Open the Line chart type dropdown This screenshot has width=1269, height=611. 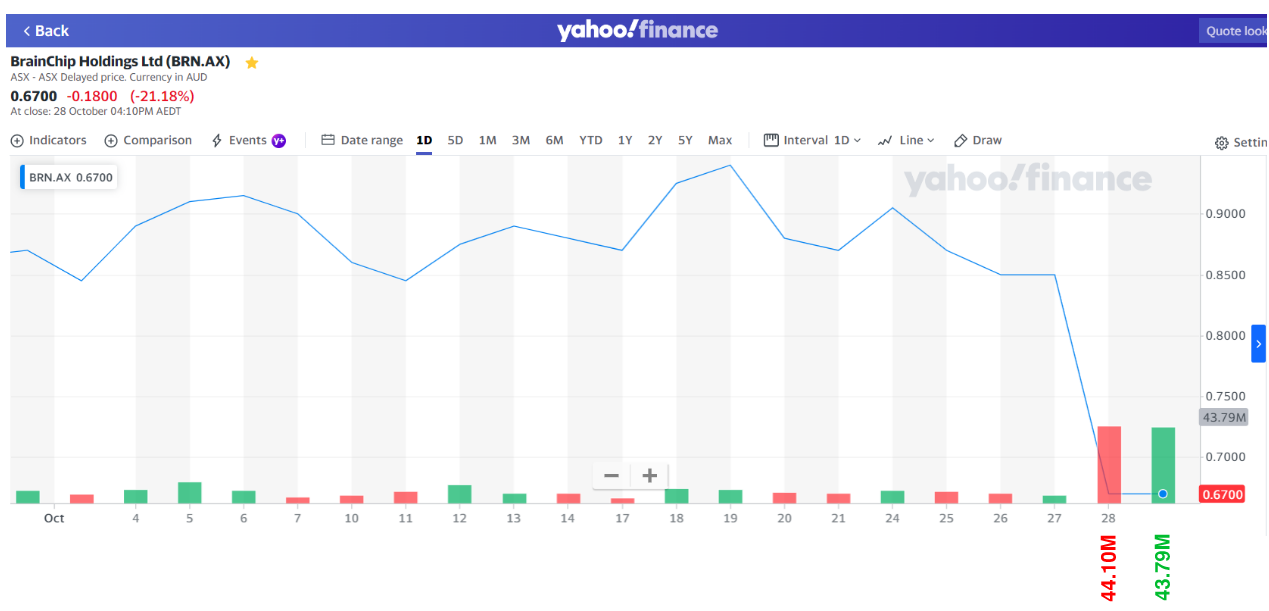click(906, 141)
